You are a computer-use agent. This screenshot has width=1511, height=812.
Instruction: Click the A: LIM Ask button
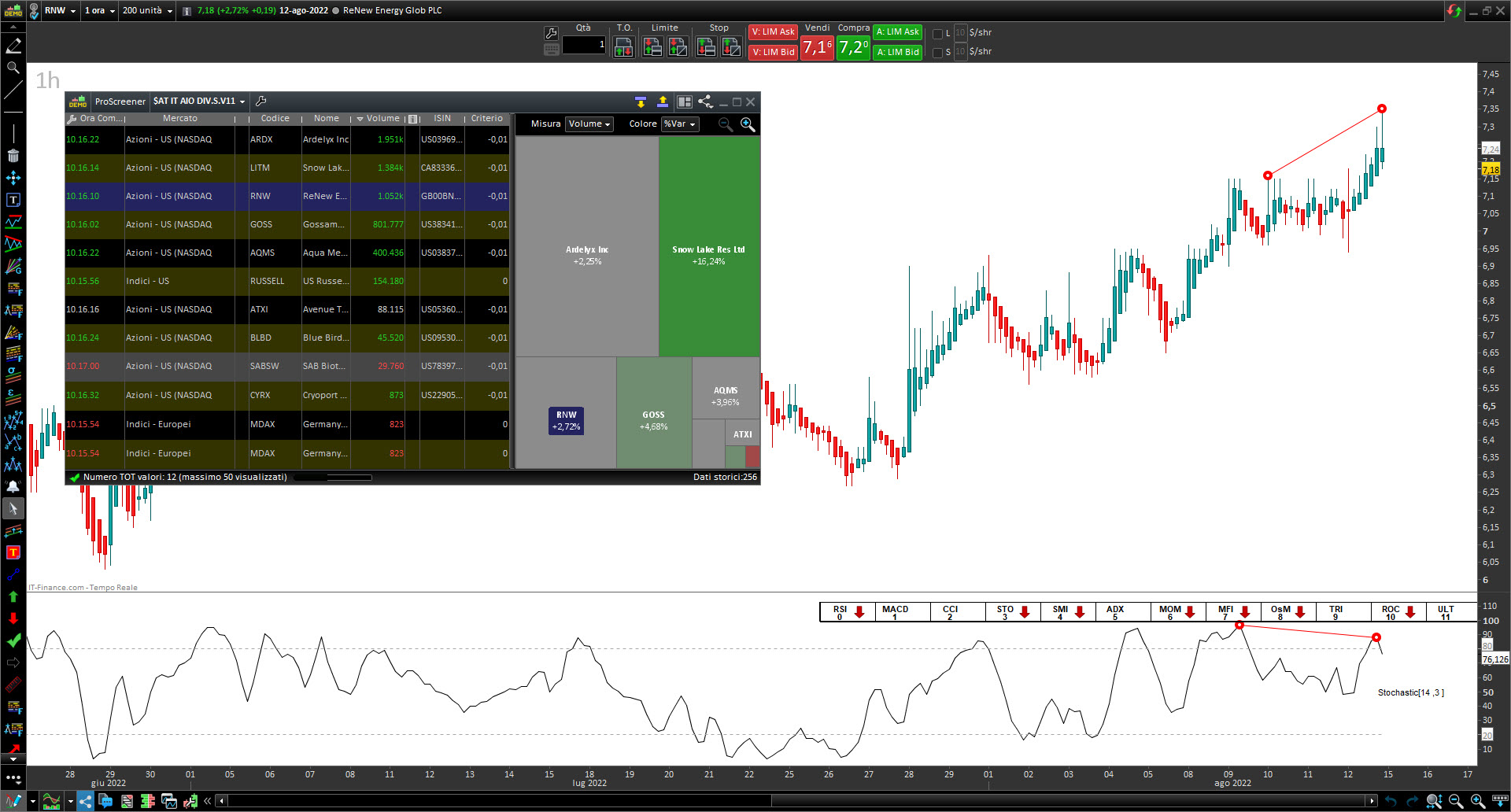897,32
